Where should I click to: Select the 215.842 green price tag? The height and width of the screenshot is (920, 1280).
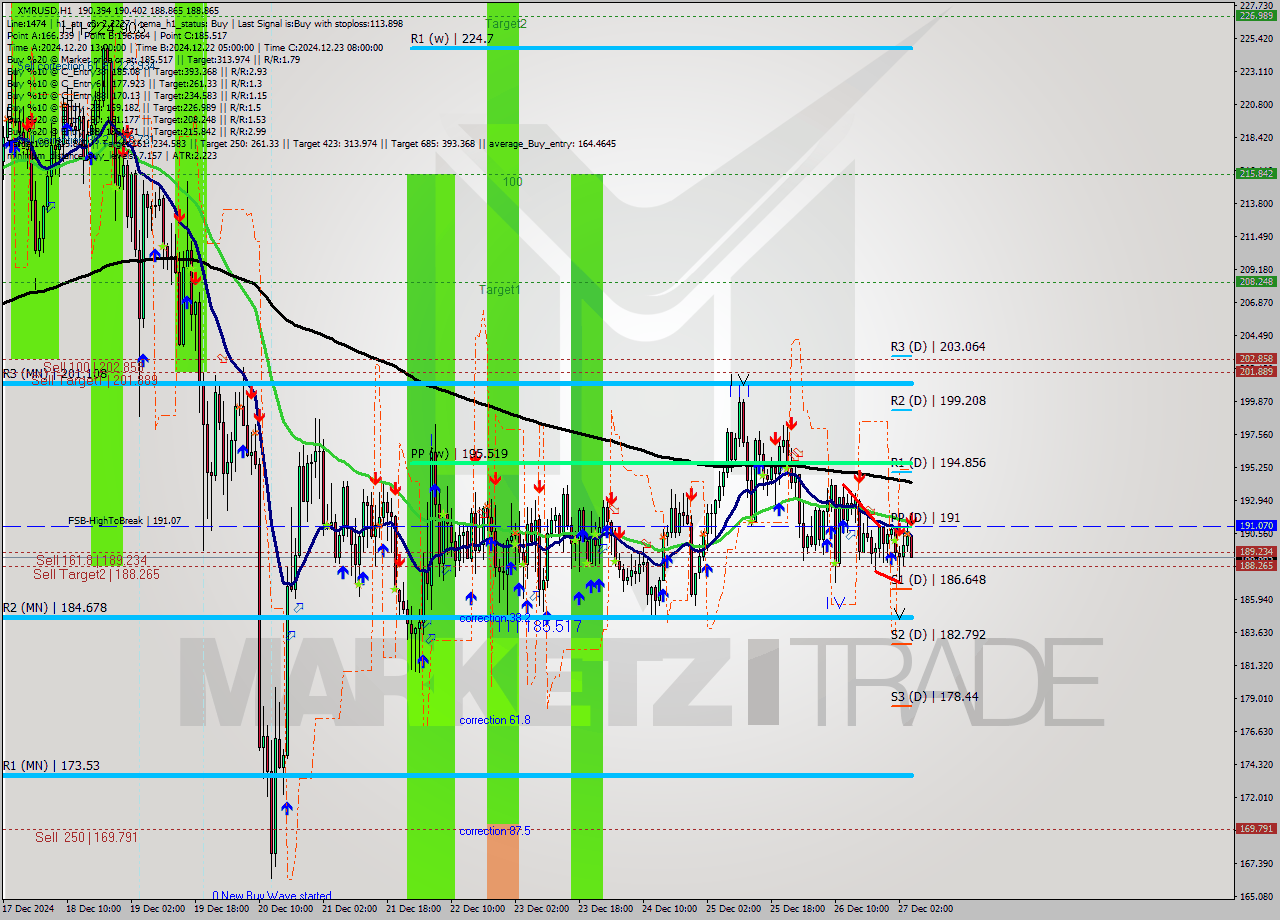(x=1256, y=173)
